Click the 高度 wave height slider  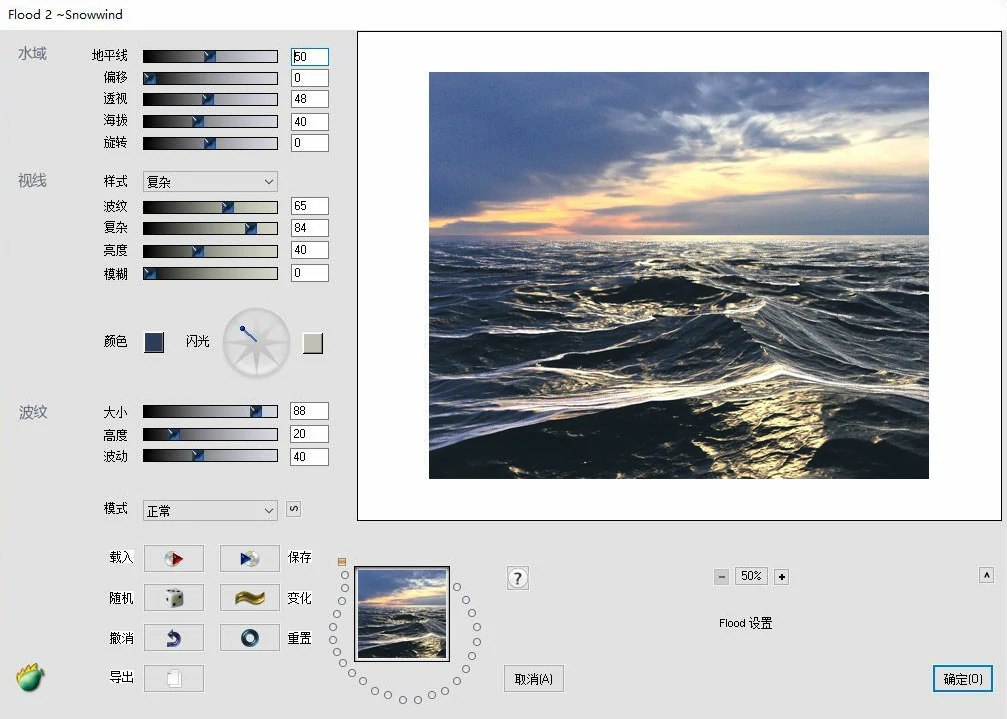coord(210,435)
